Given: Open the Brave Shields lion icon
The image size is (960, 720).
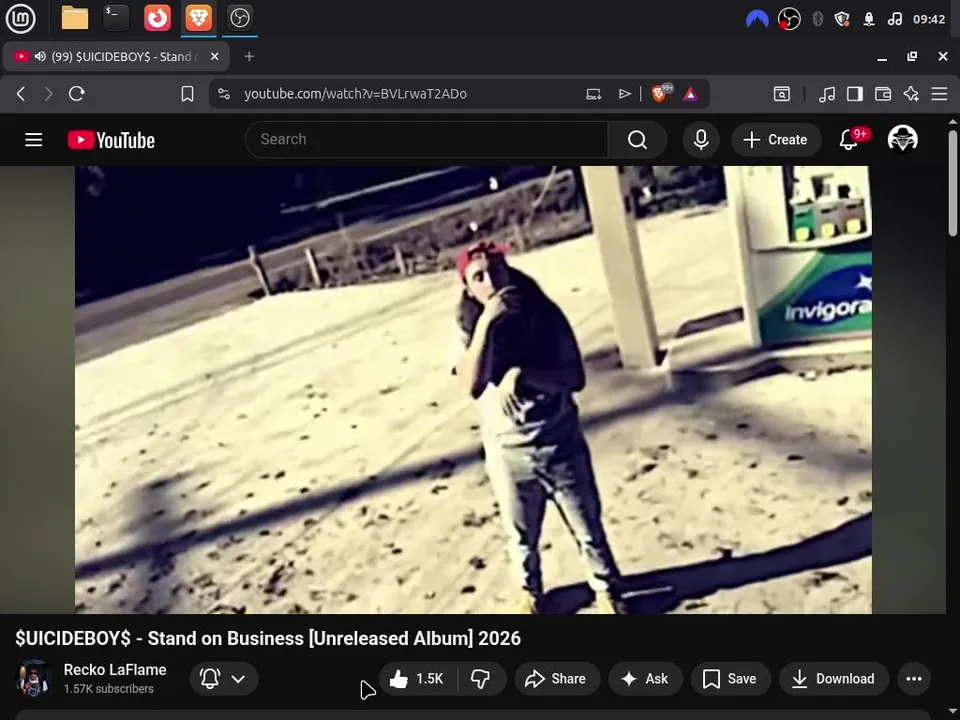Looking at the screenshot, I should tap(661, 94).
